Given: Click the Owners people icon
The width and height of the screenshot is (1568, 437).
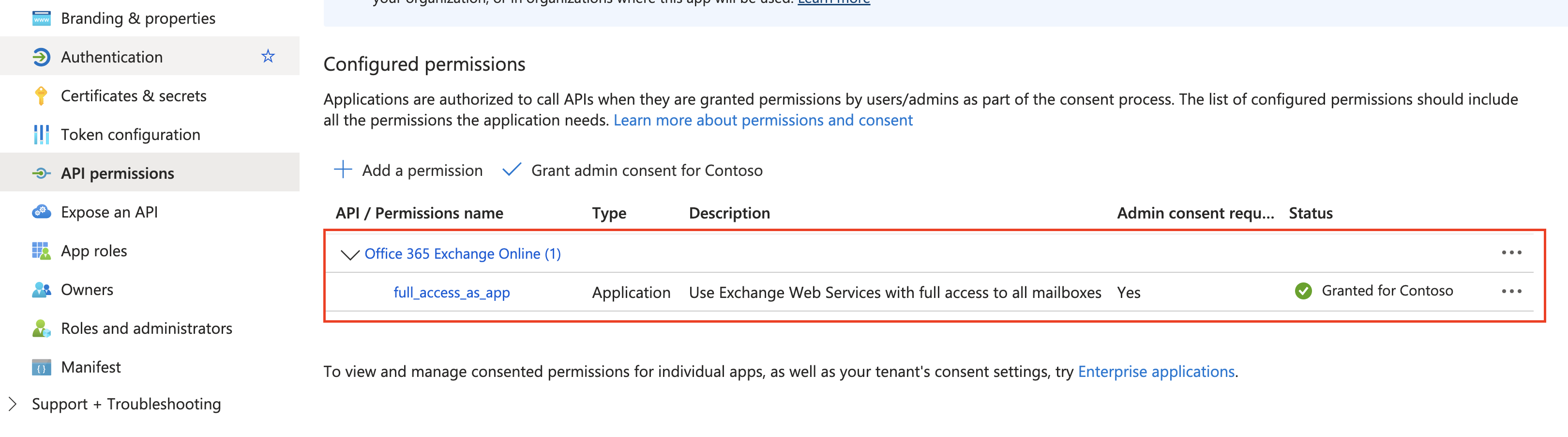Looking at the screenshot, I should (41, 290).
